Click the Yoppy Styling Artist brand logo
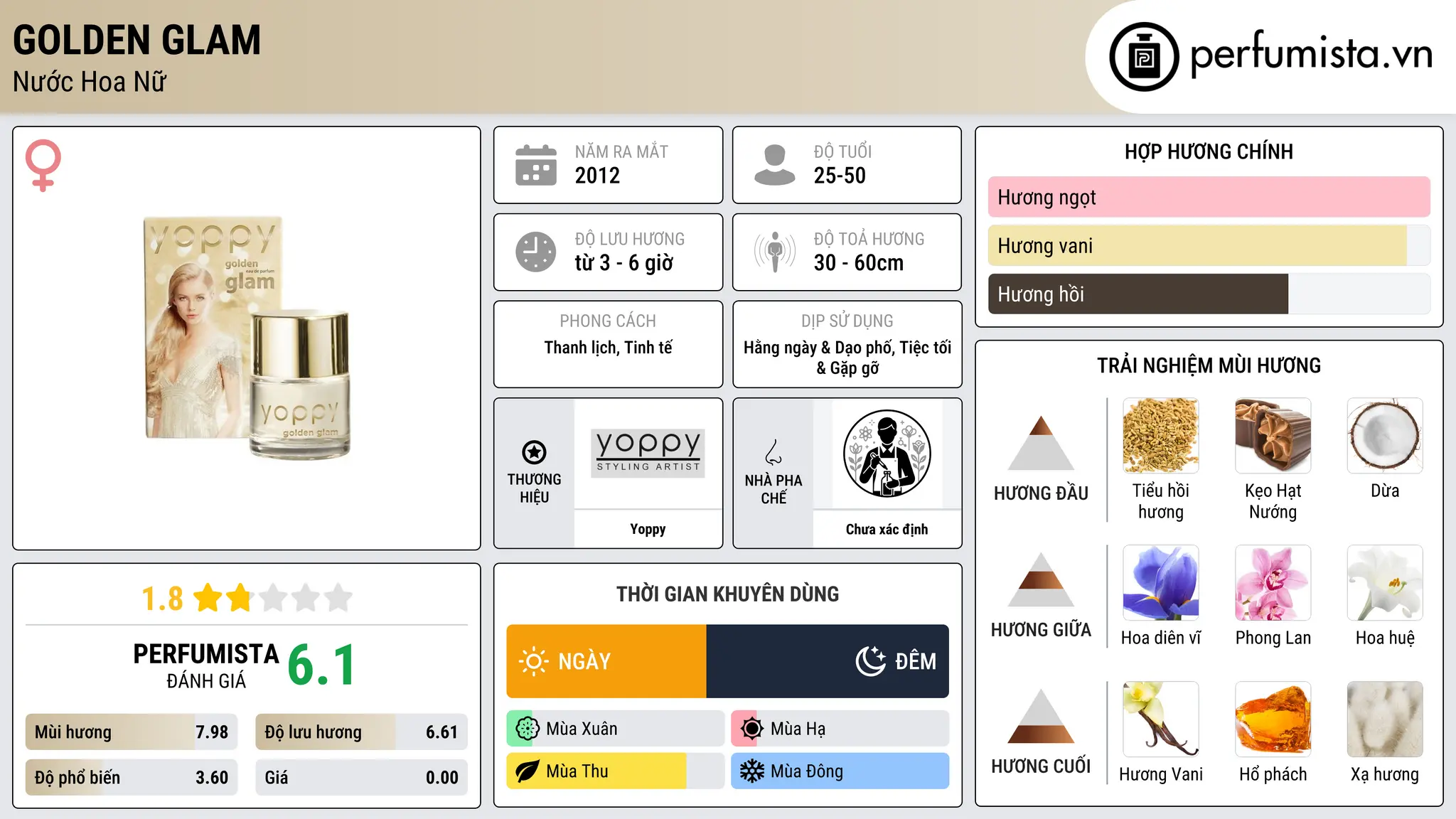 (648, 453)
